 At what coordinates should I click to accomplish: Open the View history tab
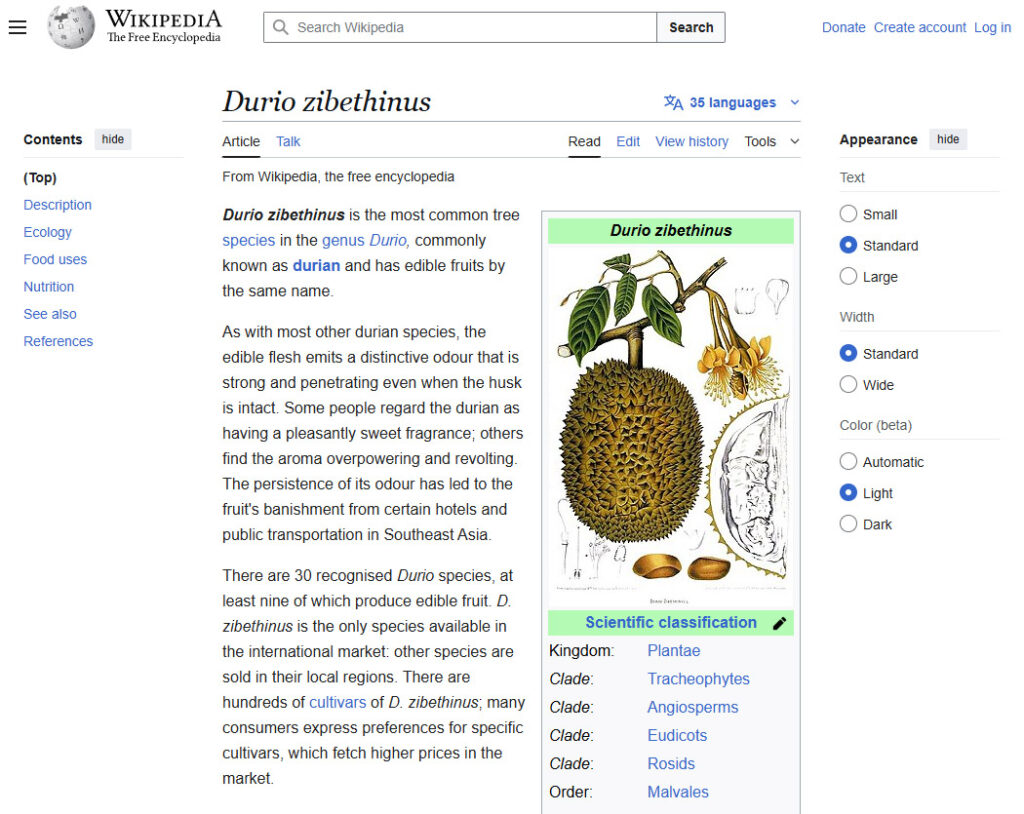(x=691, y=141)
